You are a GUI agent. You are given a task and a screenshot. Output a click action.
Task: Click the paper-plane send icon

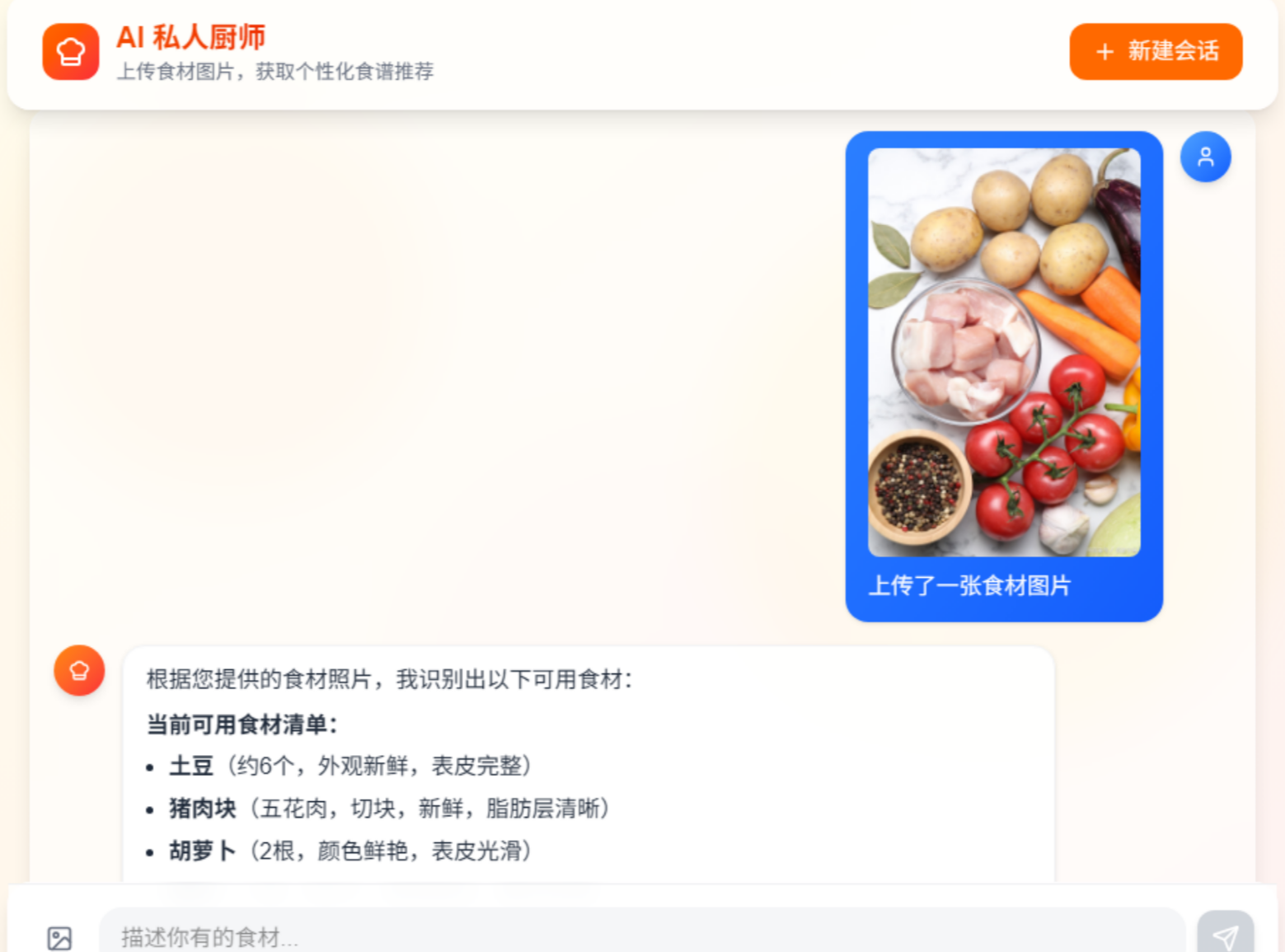point(1225,936)
